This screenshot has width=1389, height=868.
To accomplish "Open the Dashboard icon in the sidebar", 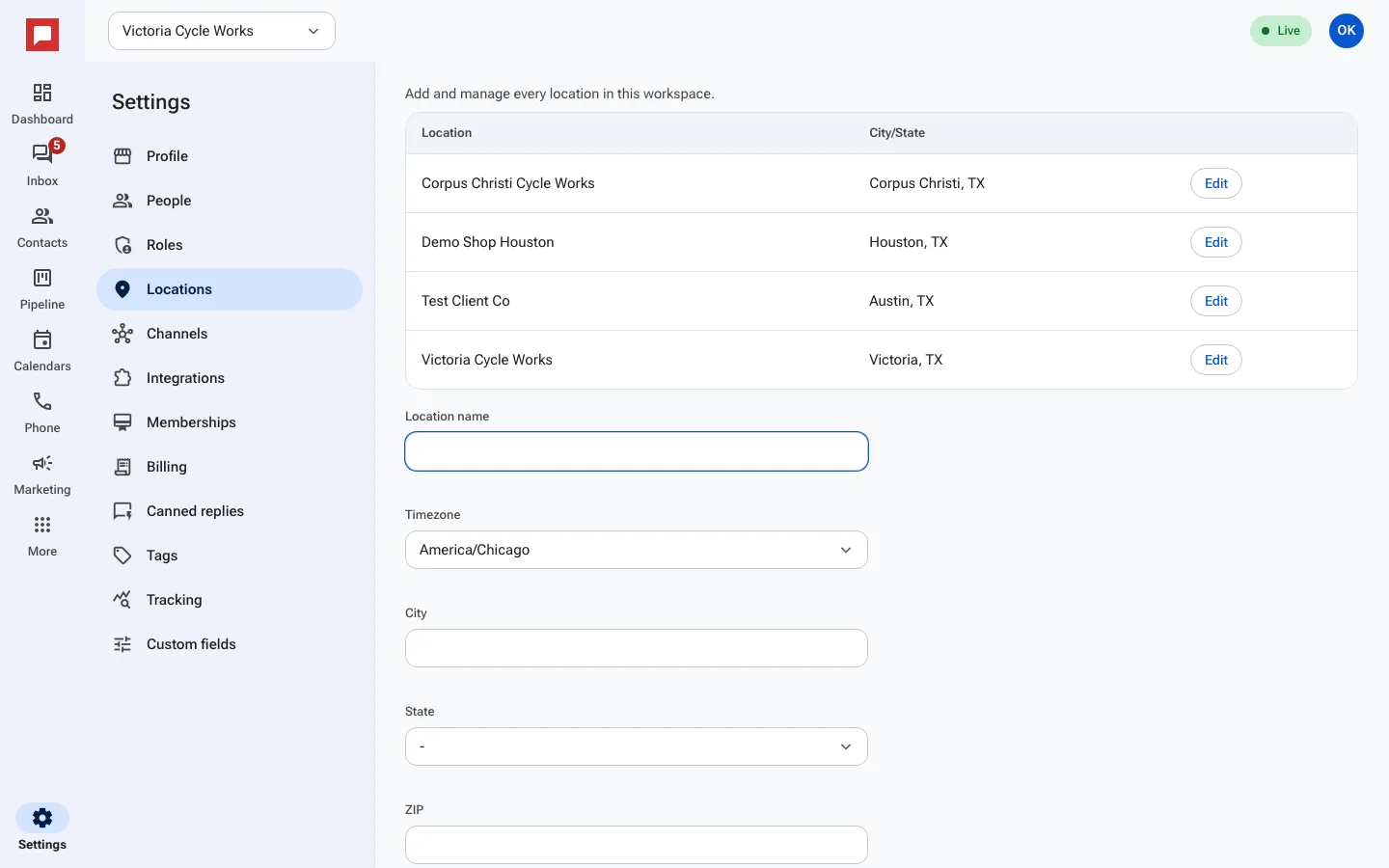I will click(42, 93).
